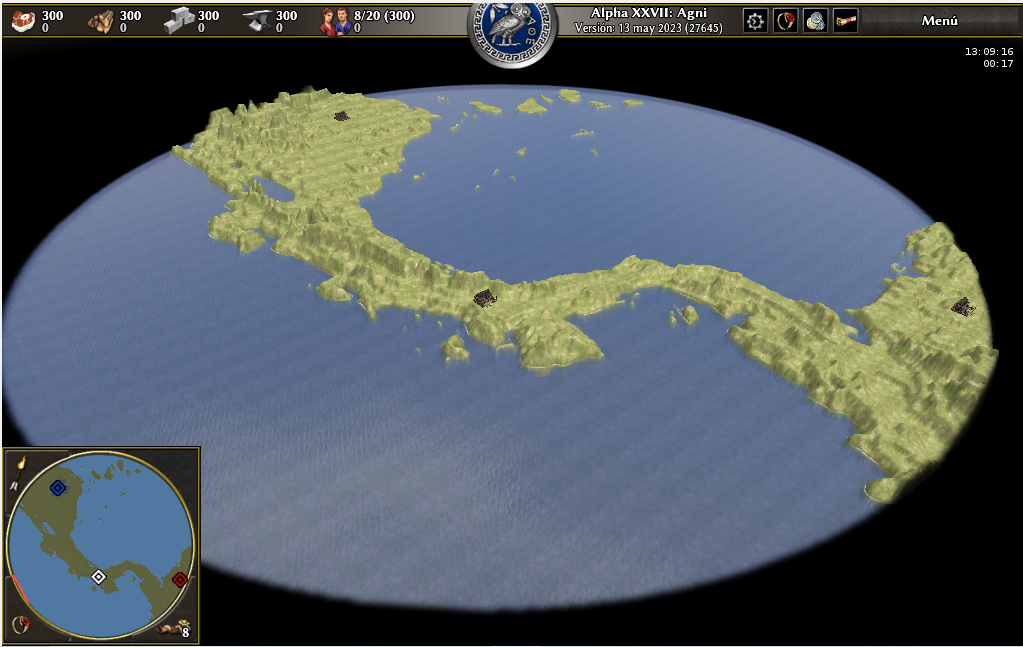The image size is (1023, 647).
Task: Toggle diplomacy colors ring on minimap
Action: click(19, 625)
